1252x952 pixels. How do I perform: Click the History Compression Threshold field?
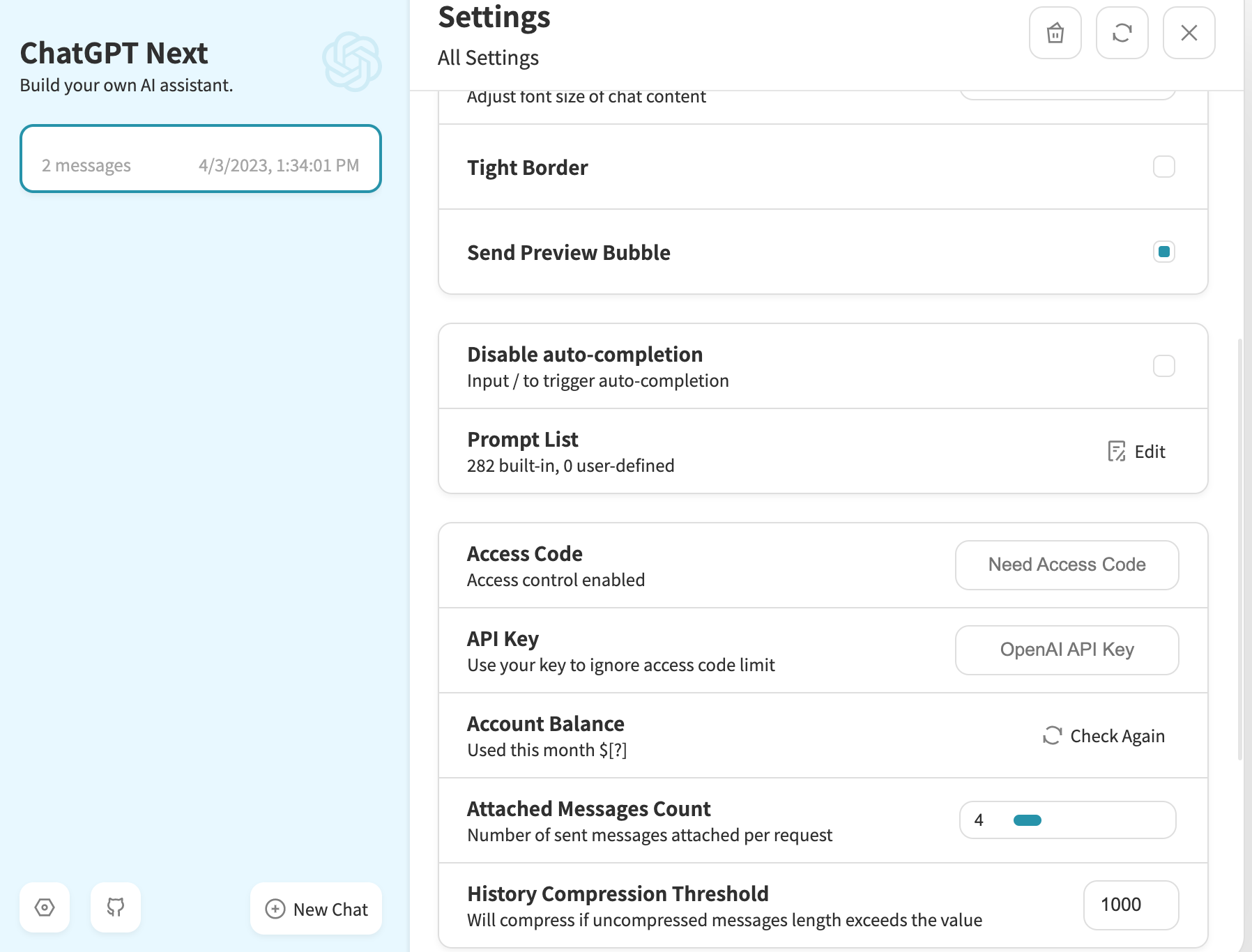click(x=1131, y=905)
